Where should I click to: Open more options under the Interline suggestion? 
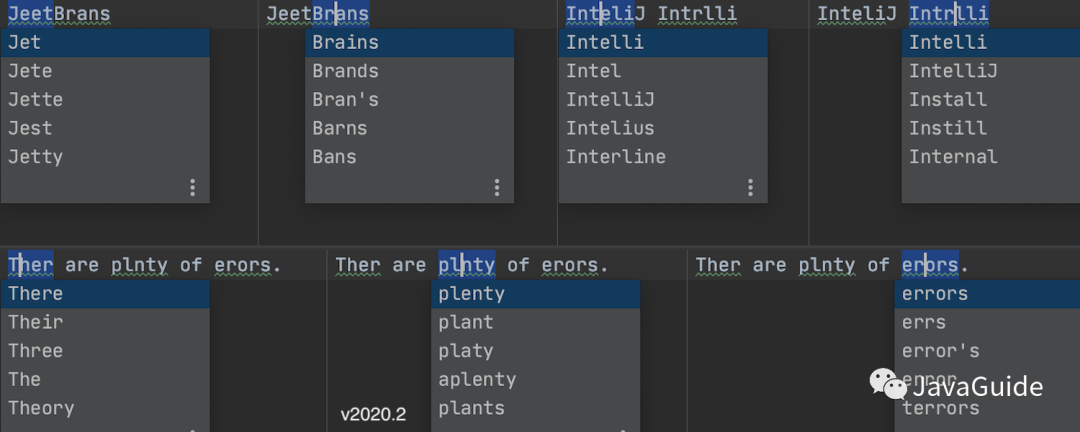[x=751, y=187]
